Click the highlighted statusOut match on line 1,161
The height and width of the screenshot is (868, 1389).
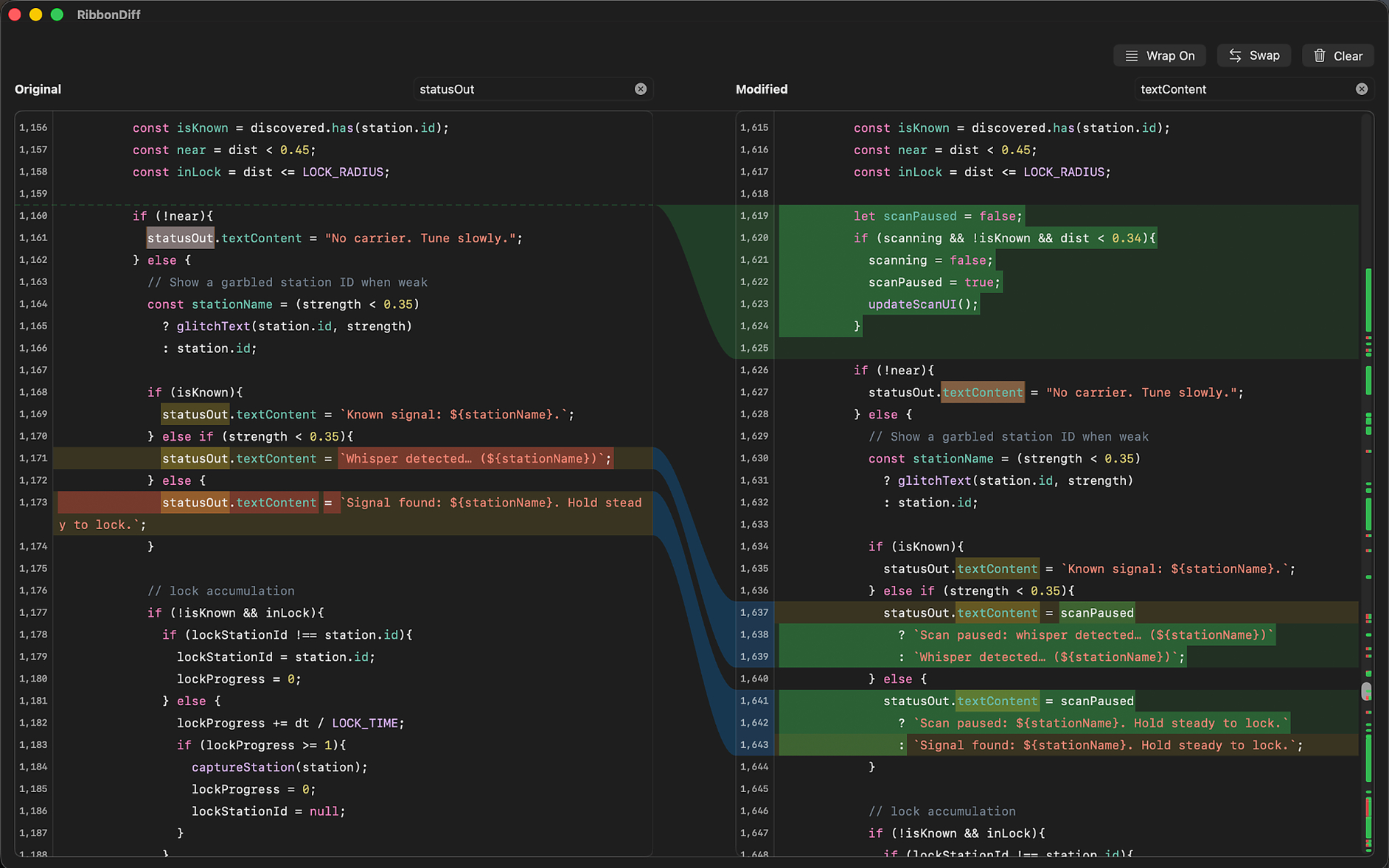coord(180,237)
